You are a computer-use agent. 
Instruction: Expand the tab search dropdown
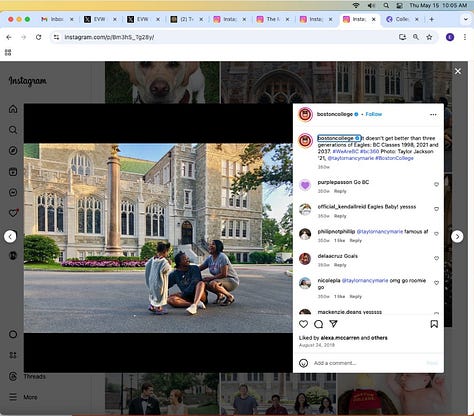(x=466, y=19)
